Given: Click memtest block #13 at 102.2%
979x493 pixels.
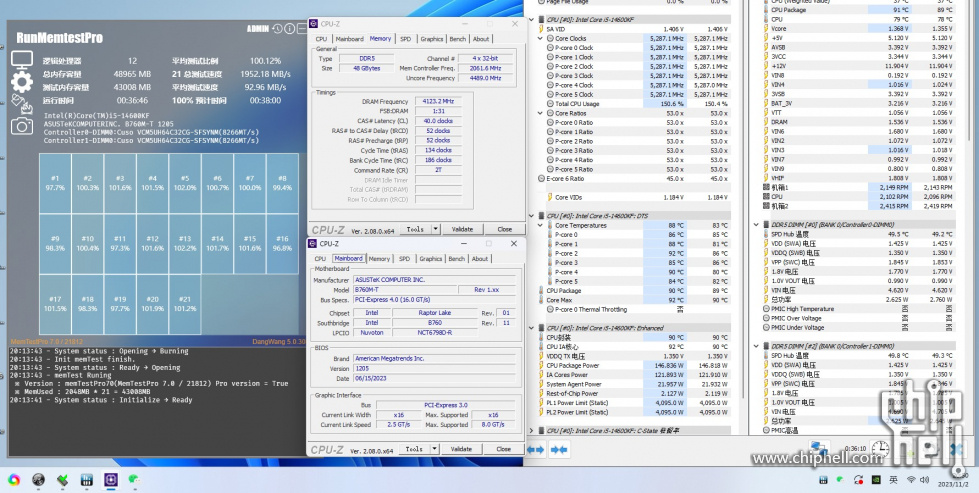Looking at the screenshot, I should pyautogui.click(x=185, y=243).
